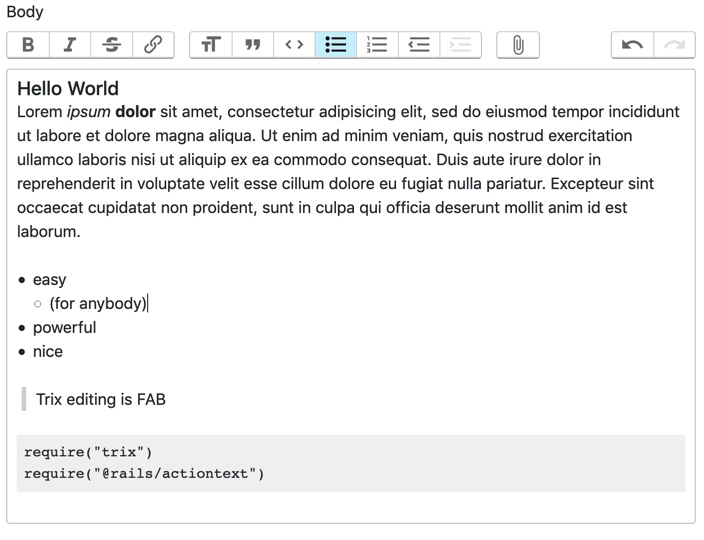Insert a link with the chain icon
The image size is (704, 540).
153,45
